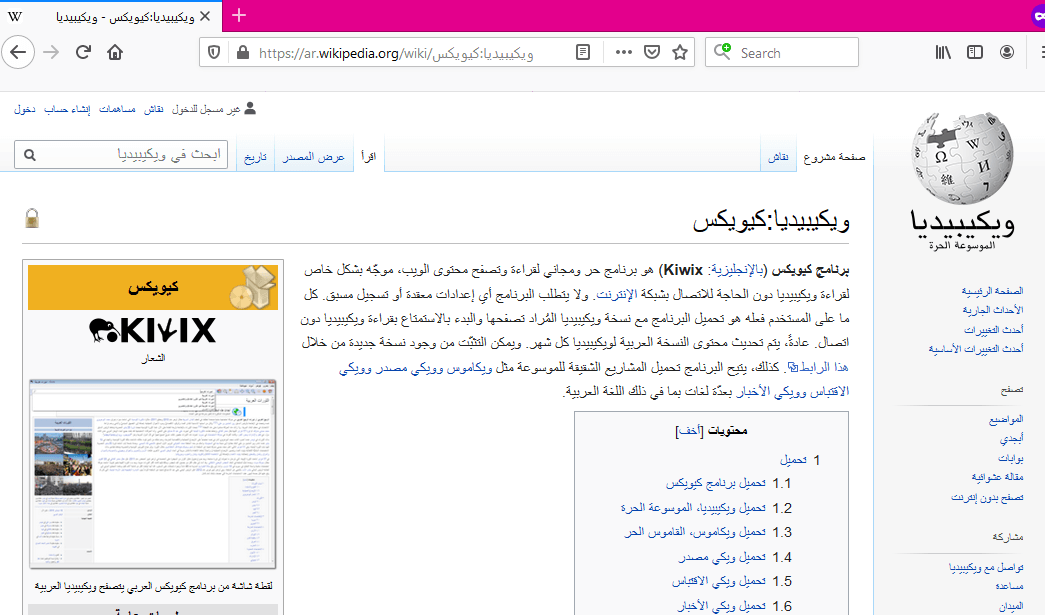Image resolution: width=1045 pixels, height=615 pixels.
Task: Open أحدث التغييرات الأساسية sidebar link
Action: coord(976,349)
